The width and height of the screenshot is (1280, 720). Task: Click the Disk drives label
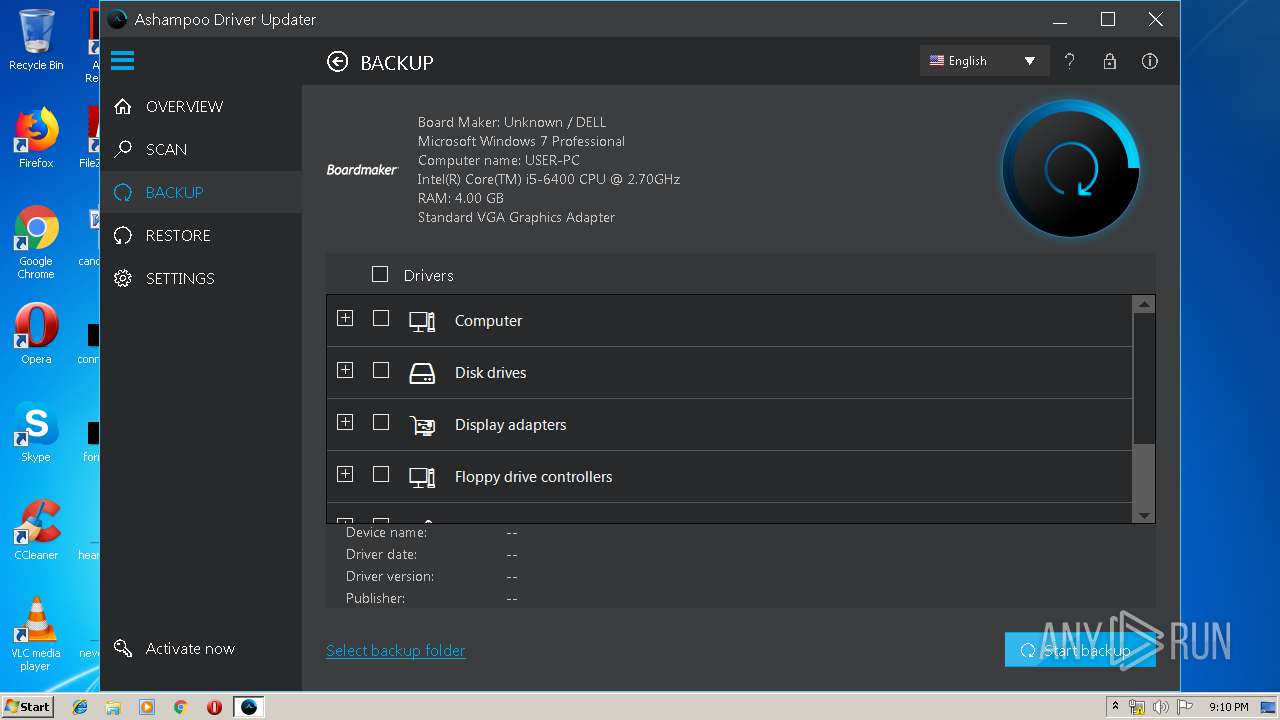490,373
